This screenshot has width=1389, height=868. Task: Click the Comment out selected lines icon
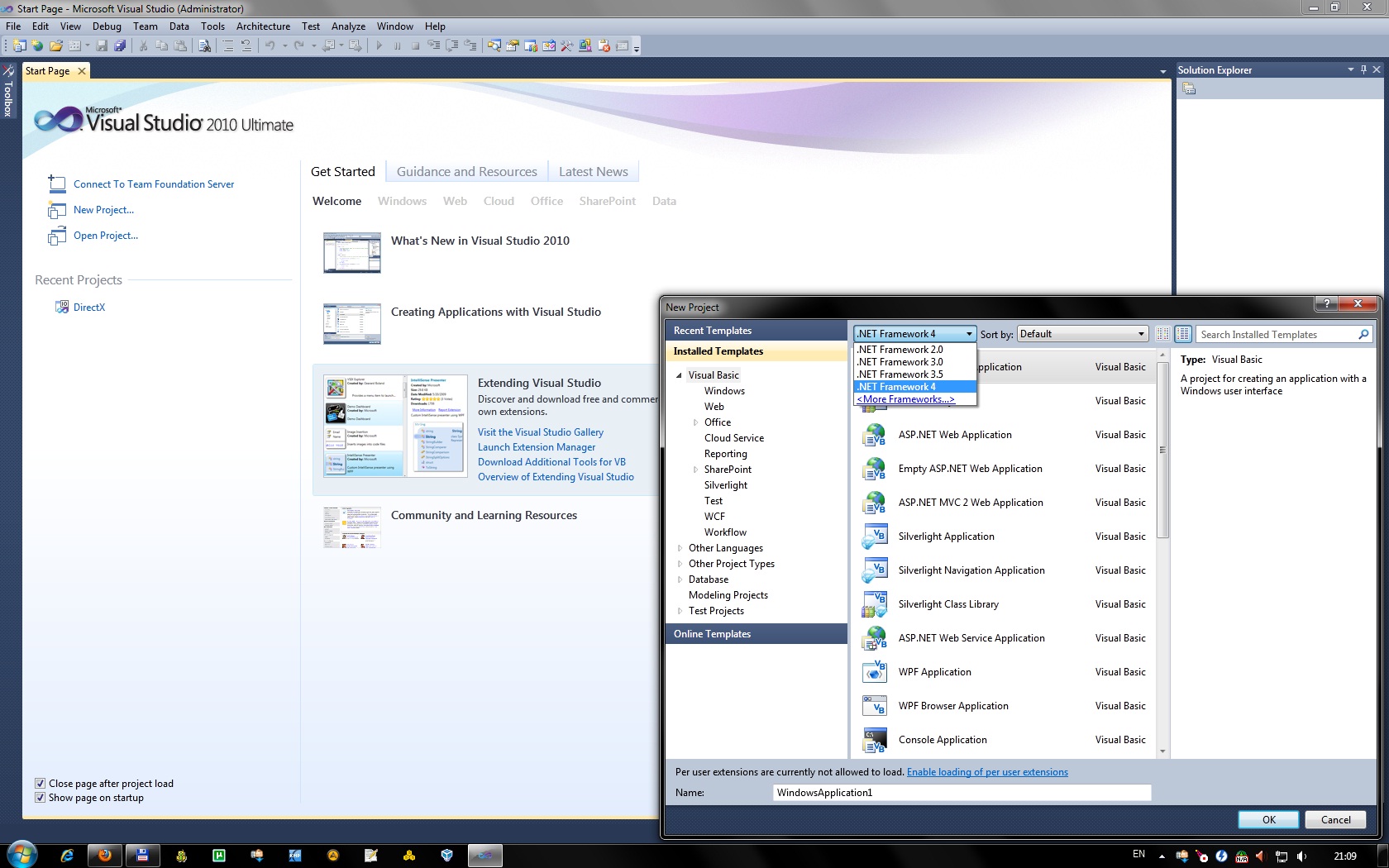227,45
